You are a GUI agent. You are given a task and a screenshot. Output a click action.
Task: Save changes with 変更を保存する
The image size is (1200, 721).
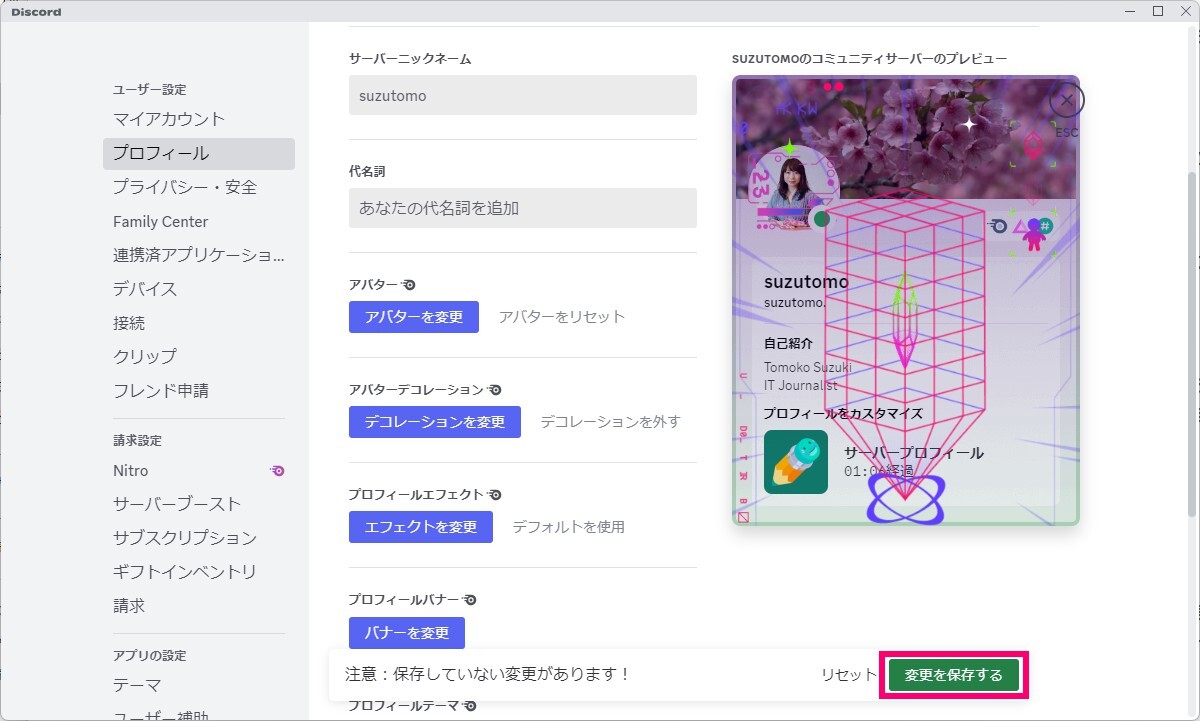[954, 675]
